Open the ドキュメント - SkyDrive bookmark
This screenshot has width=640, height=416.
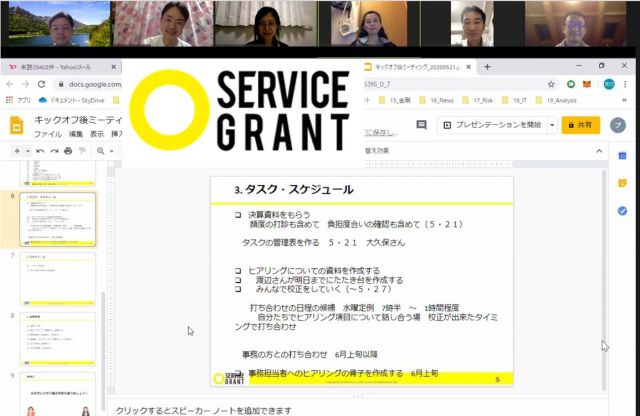[71, 100]
